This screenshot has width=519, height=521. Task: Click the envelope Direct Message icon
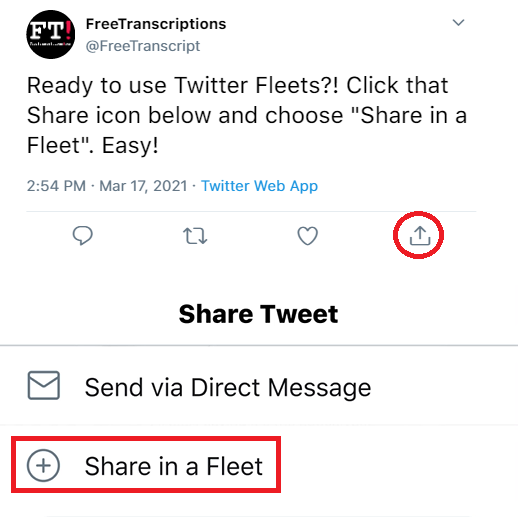(x=43, y=385)
